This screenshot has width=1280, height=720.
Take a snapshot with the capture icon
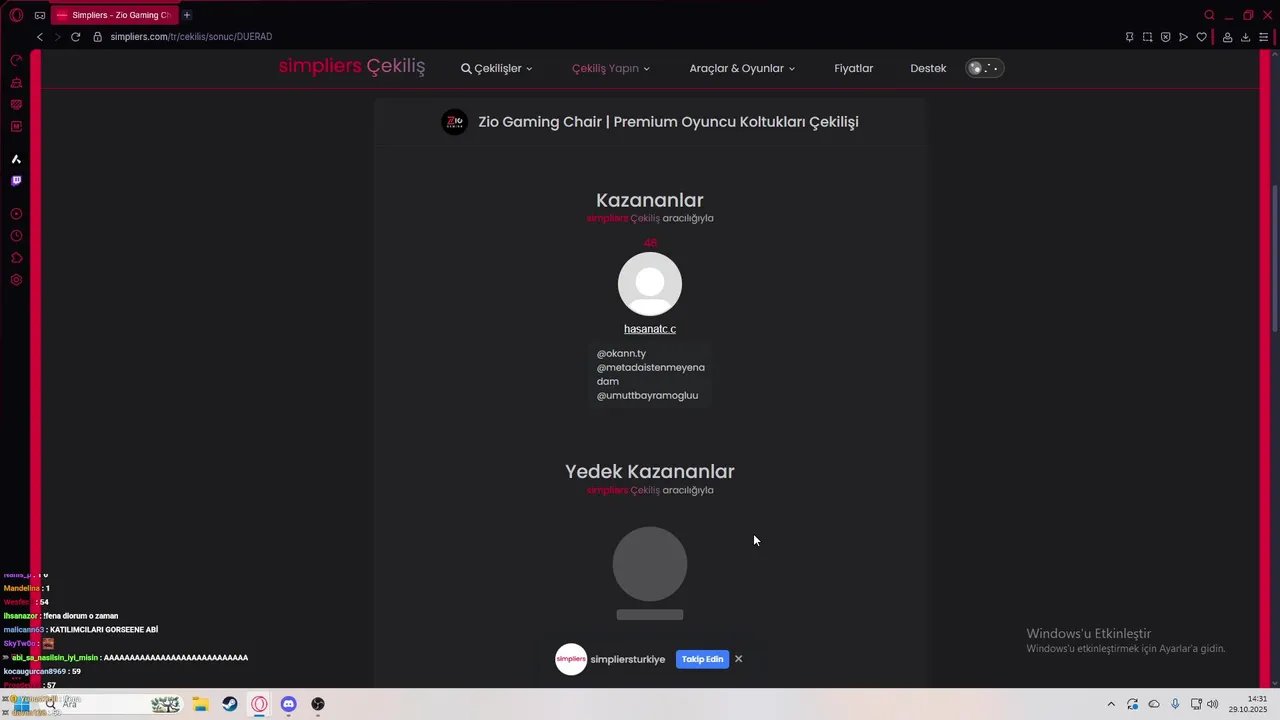[x=1147, y=37]
